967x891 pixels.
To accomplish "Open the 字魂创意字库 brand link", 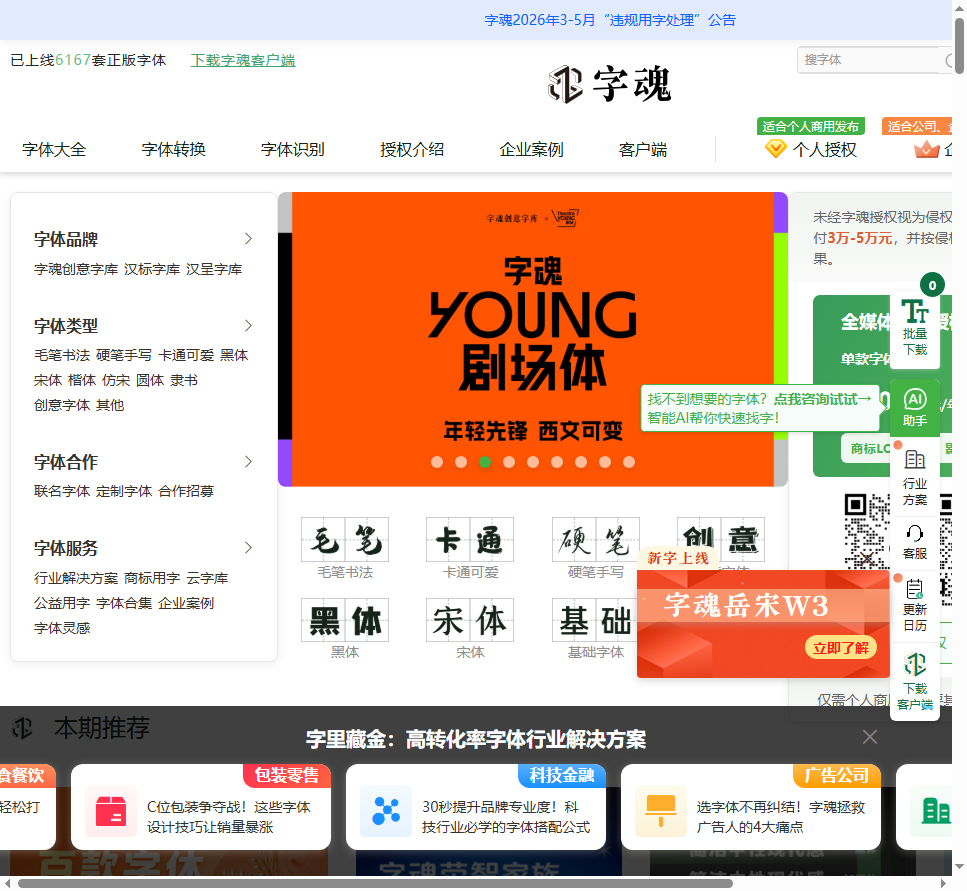I will coord(76,269).
